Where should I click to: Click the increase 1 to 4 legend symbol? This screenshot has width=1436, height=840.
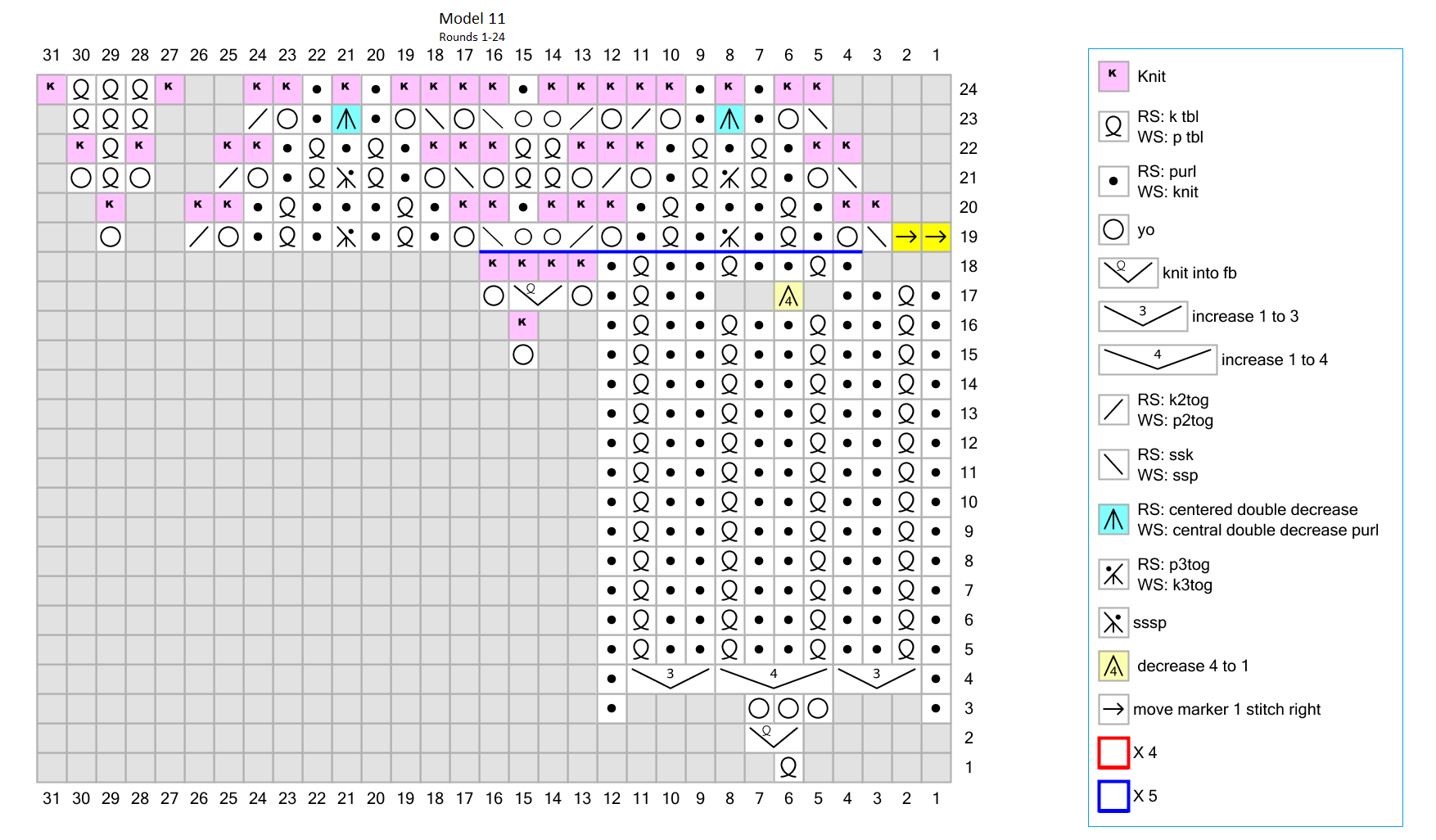pos(1157,359)
